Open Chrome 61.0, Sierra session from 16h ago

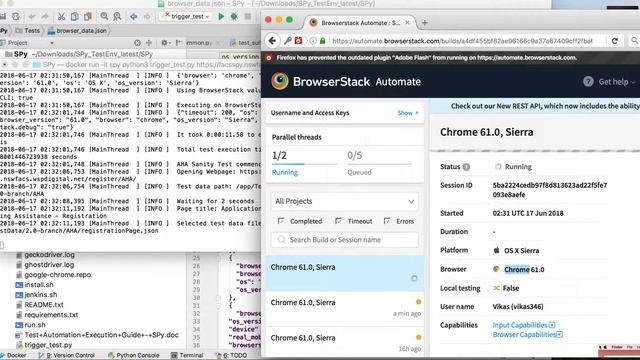point(345,343)
